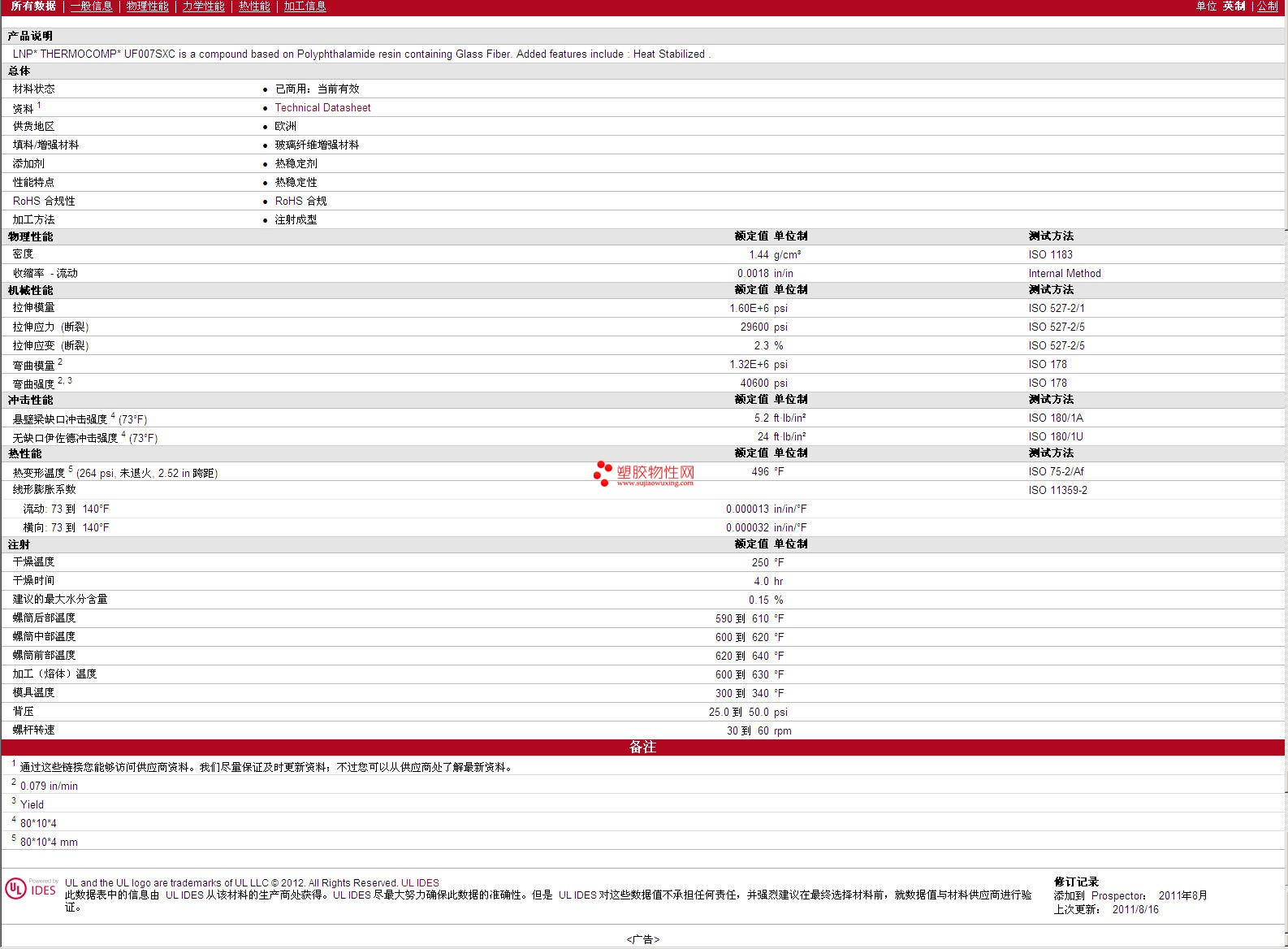Switch units to 公制 (metric)
This screenshot has width=1288, height=949.
pyautogui.click(x=1267, y=6)
